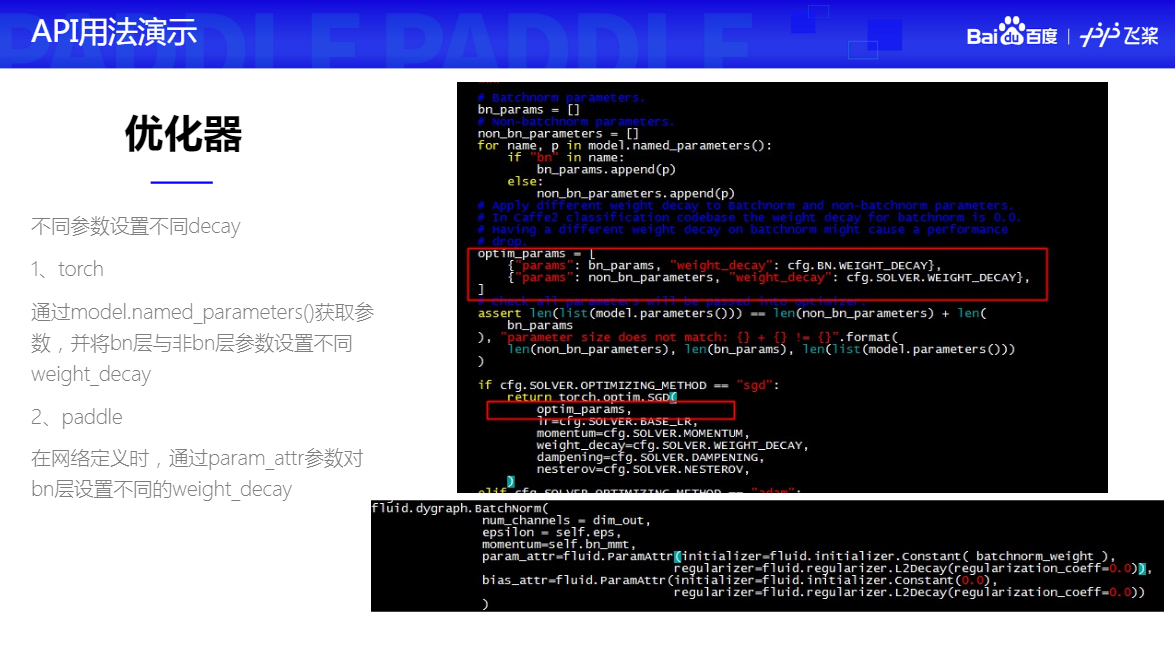Click the epsilon = self.eps line
Viewport: 1175px width, 648px height.
tap(552, 532)
